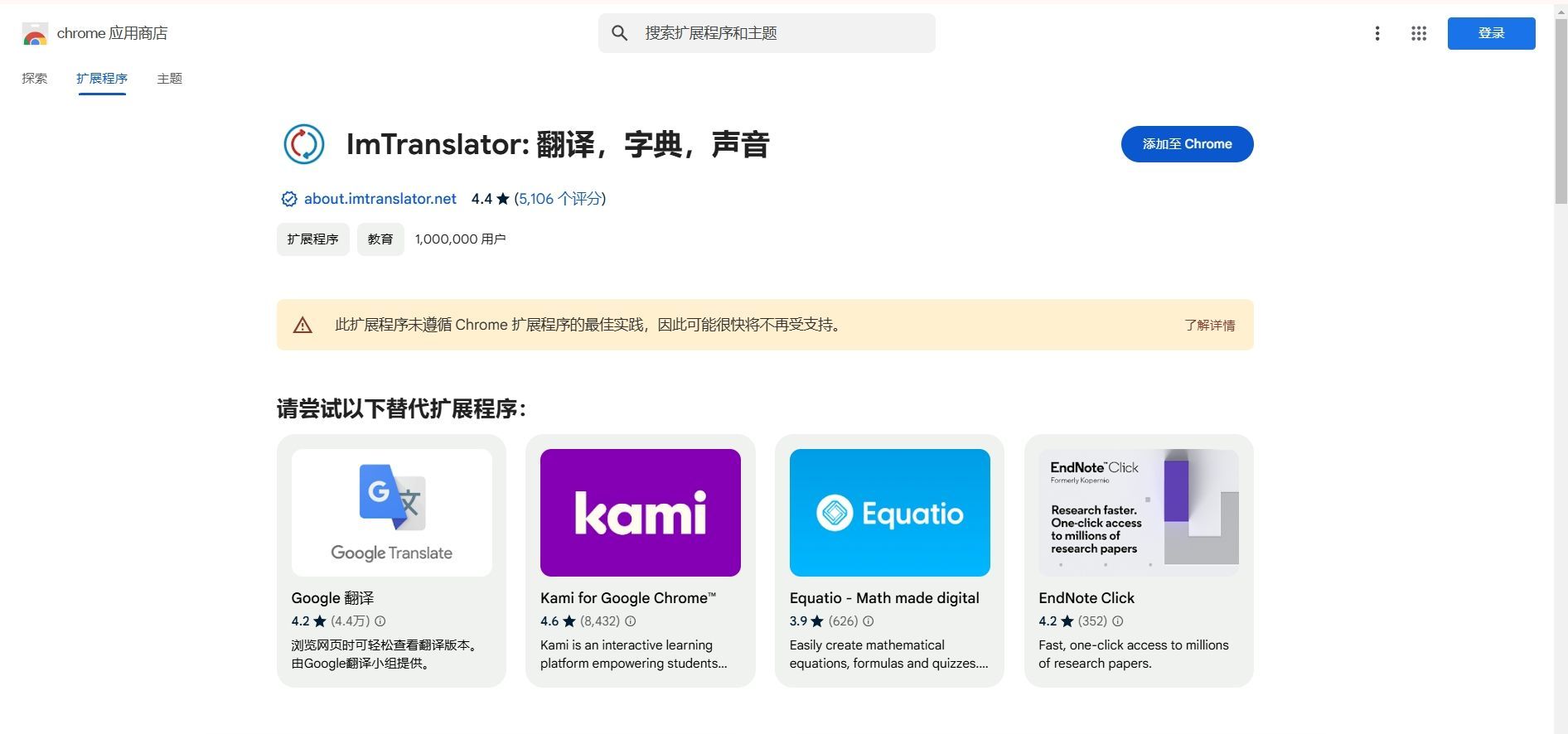Viewport: 1568px width, 734px height.
Task: Click the chrome 应用商店 title text
Action: pos(112,33)
